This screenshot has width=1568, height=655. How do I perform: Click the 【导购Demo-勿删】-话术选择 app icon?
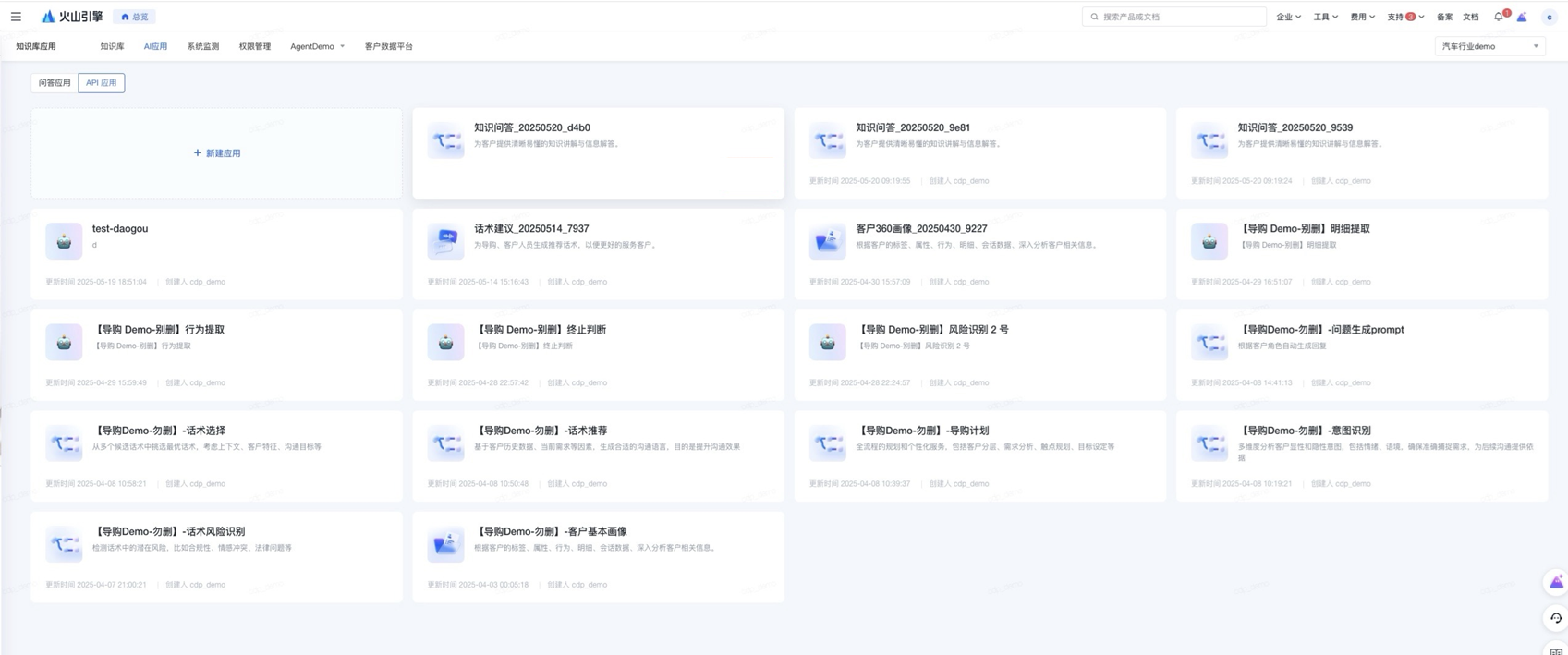(64, 443)
